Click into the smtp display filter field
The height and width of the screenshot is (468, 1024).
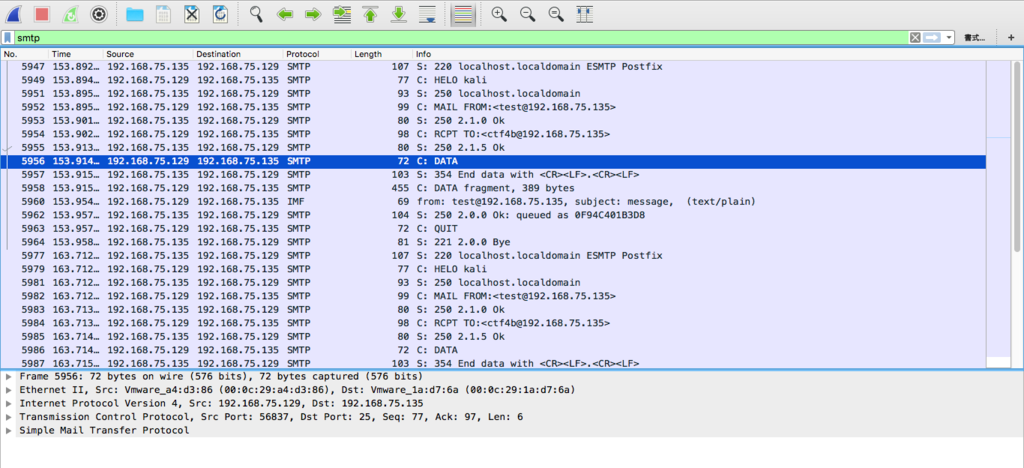point(460,38)
